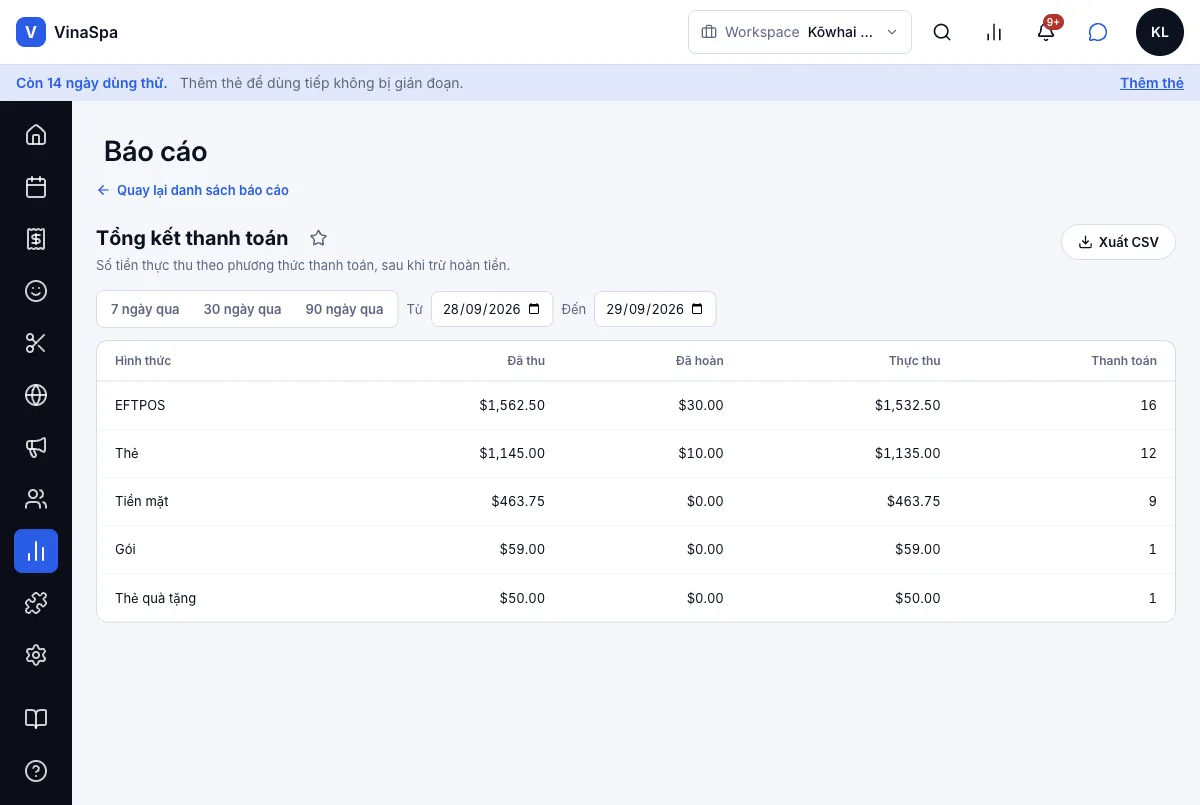
Task: Open the receipt/sales icon in sidebar
Action: pyautogui.click(x=36, y=239)
